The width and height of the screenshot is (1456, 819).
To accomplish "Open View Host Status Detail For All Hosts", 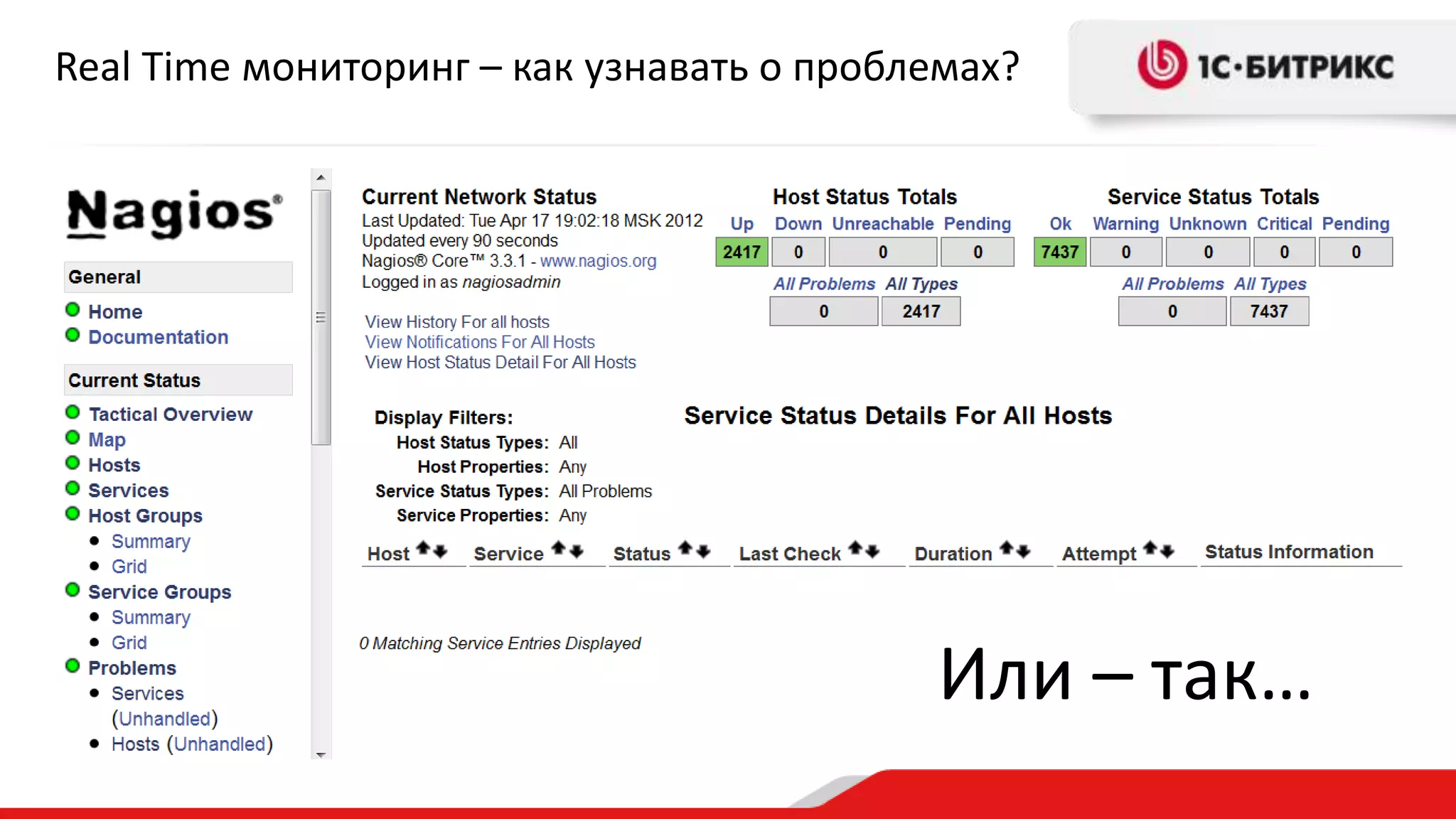I will tap(500, 362).
